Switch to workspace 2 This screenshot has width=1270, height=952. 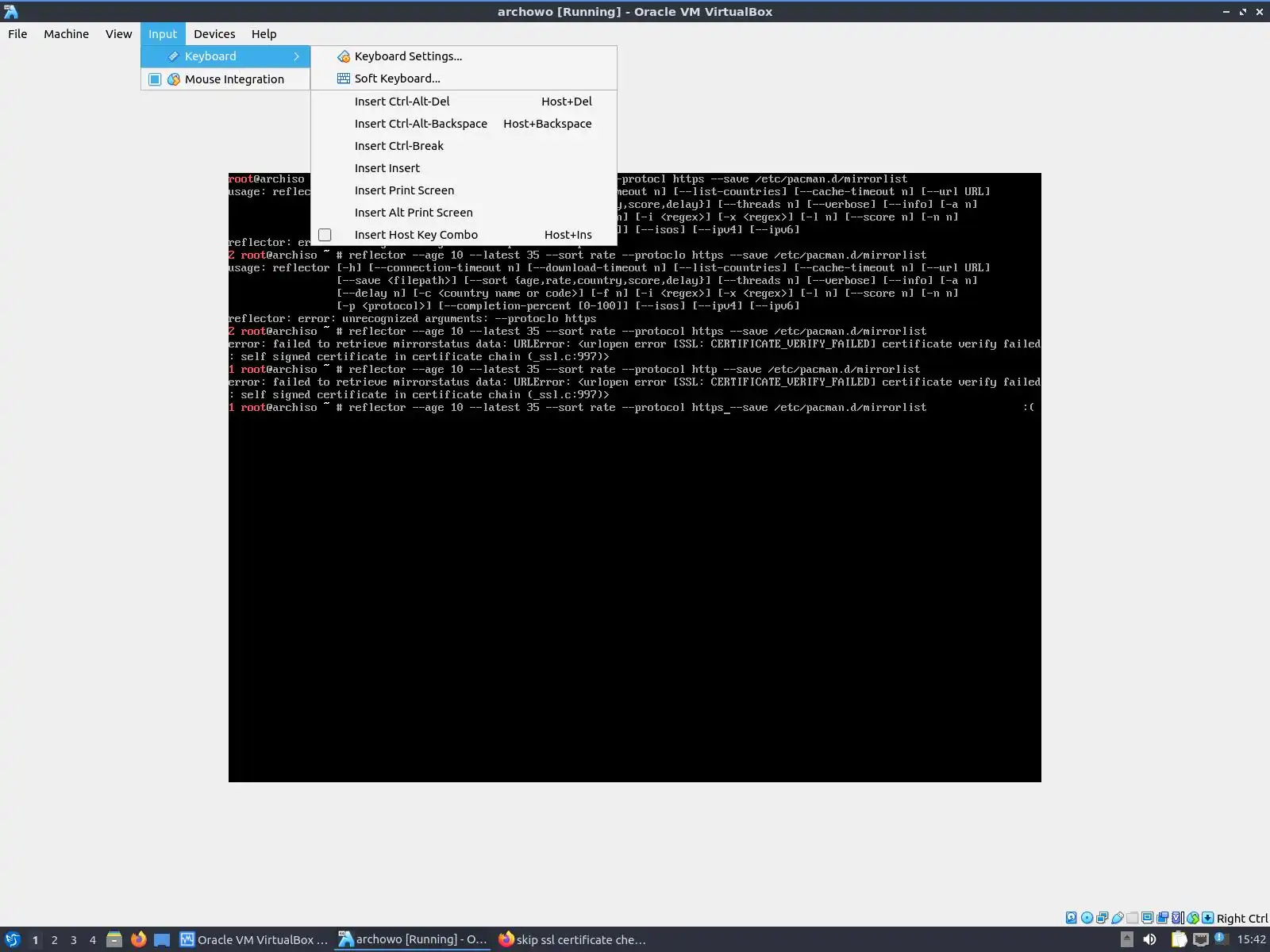pyautogui.click(x=54, y=940)
